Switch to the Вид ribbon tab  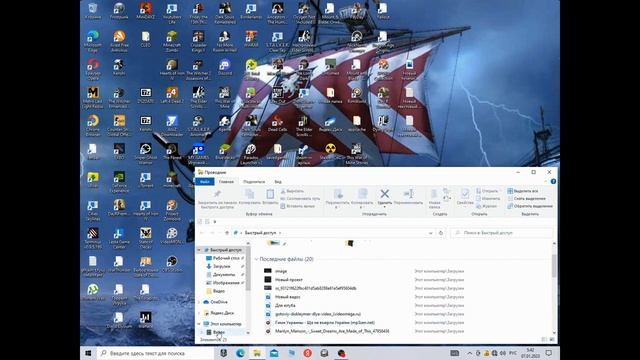[278, 182]
